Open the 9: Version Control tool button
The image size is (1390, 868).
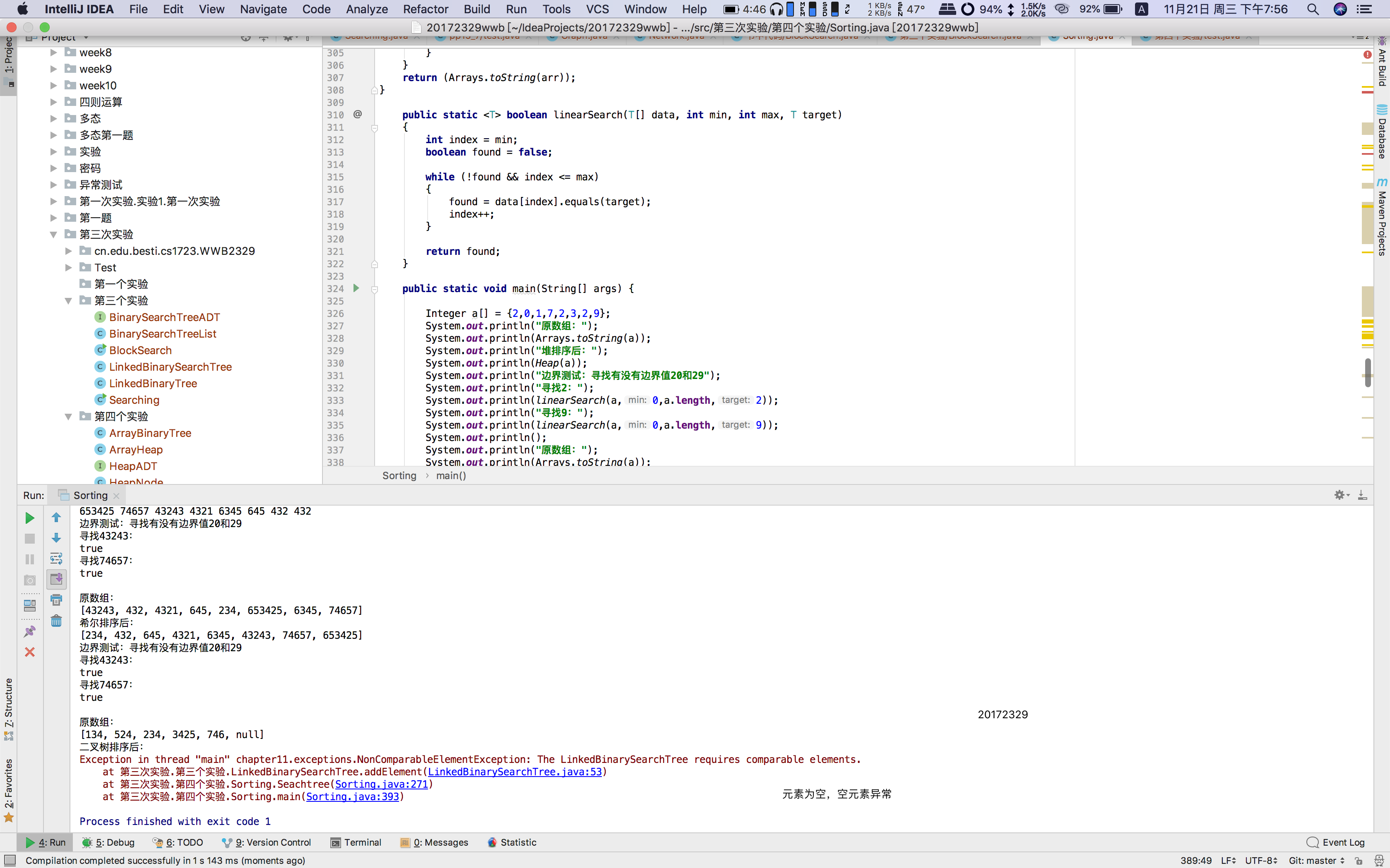(x=267, y=842)
